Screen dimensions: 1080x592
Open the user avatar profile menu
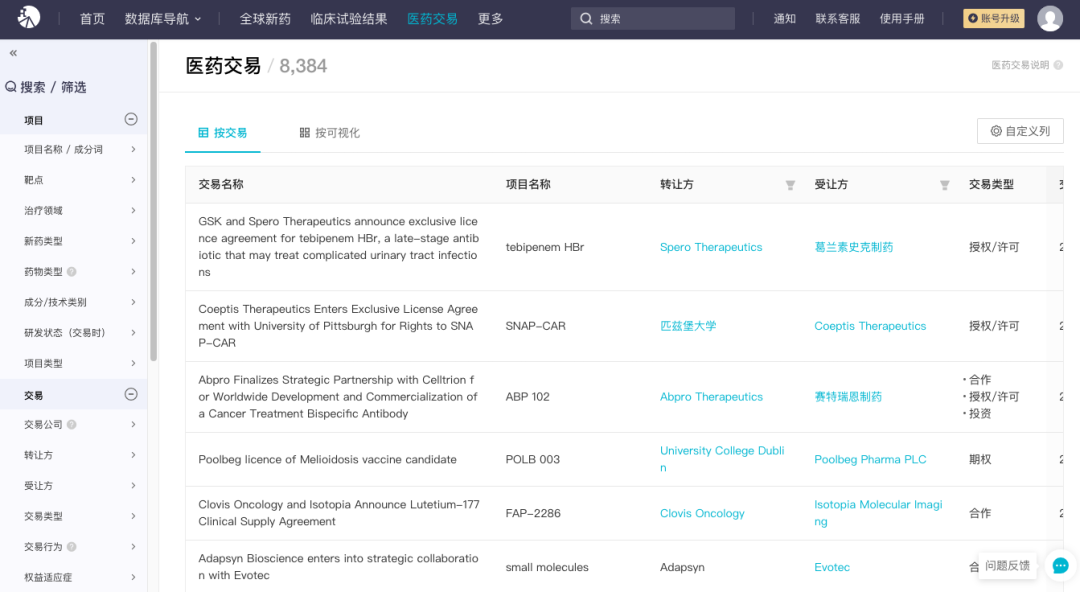tap(1050, 19)
